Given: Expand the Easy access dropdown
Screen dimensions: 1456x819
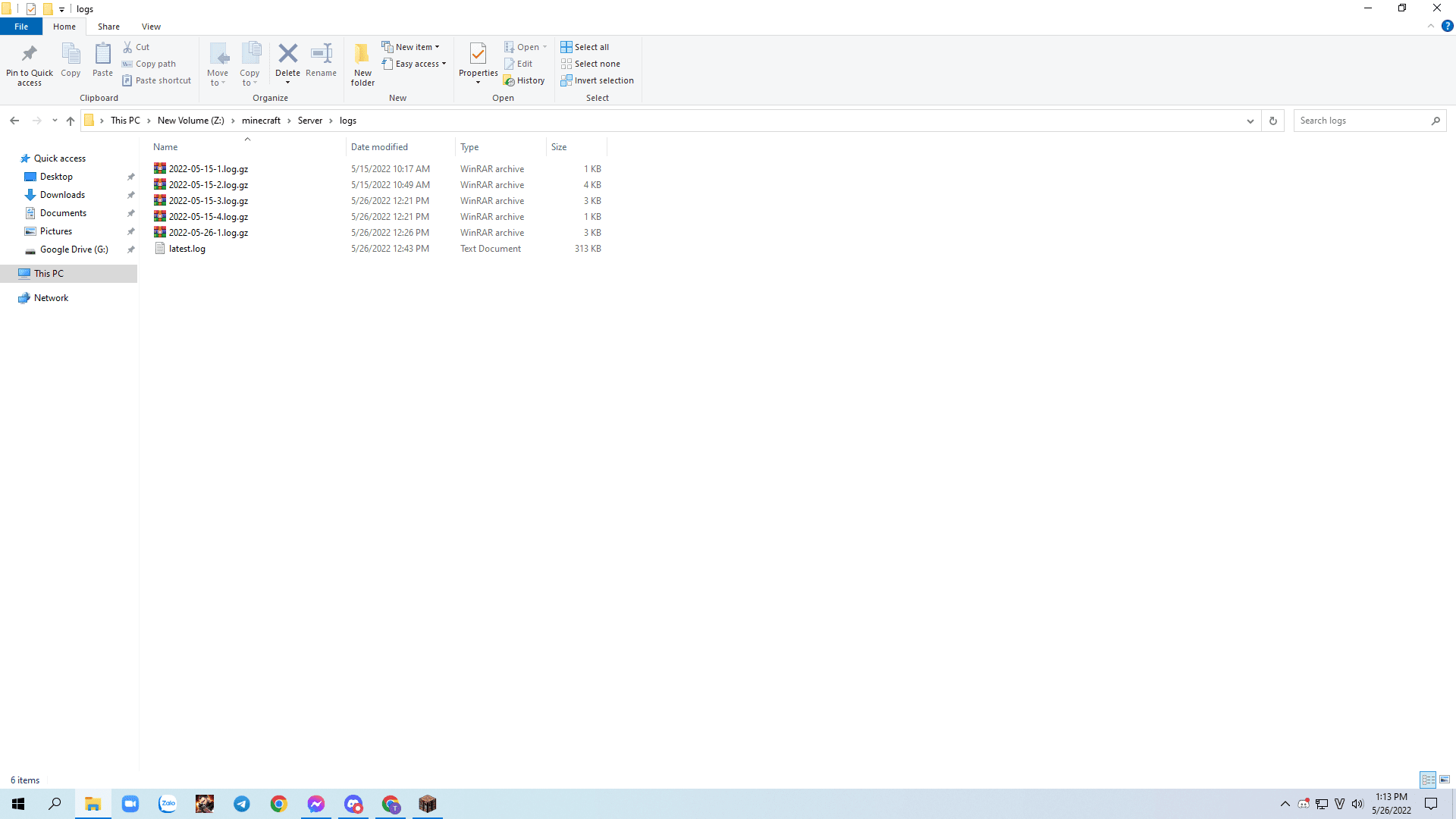Looking at the screenshot, I should pyautogui.click(x=414, y=64).
